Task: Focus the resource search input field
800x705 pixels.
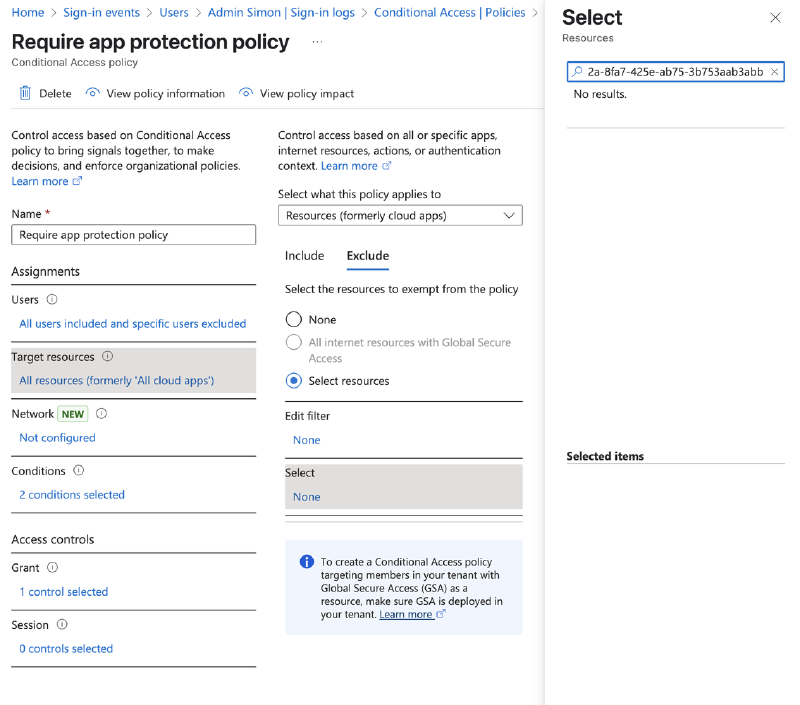Action: click(x=676, y=72)
